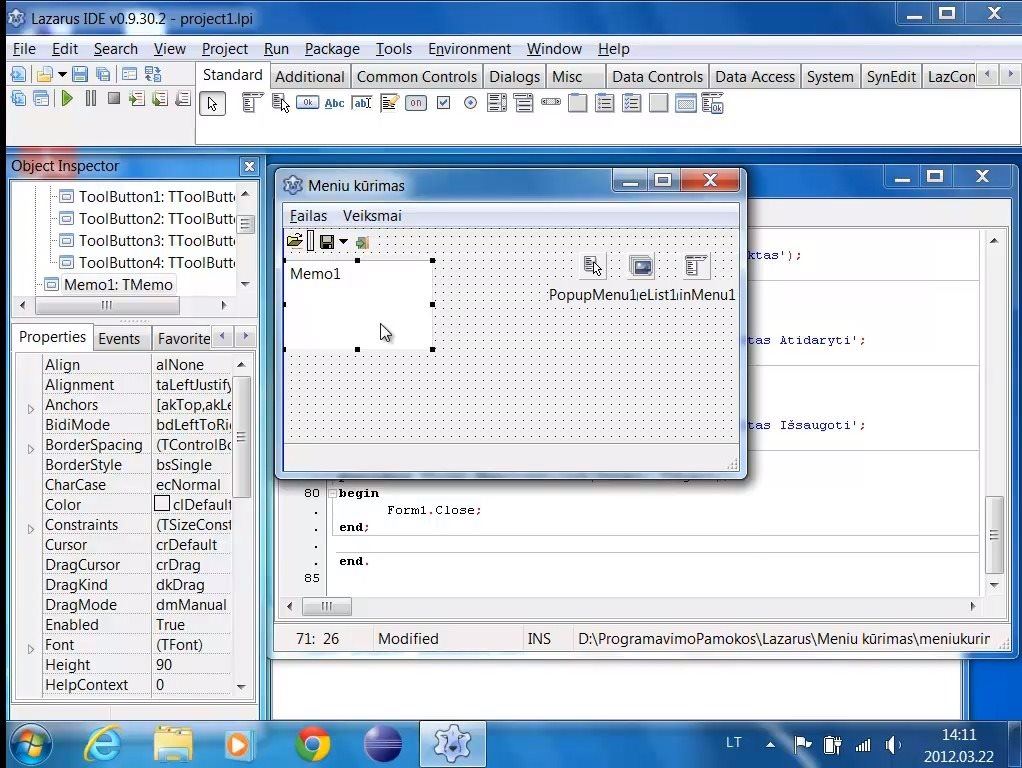Open the save button dropdown on the form toolbar
This screenshot has width=1022, height=768.
point(343,242)
